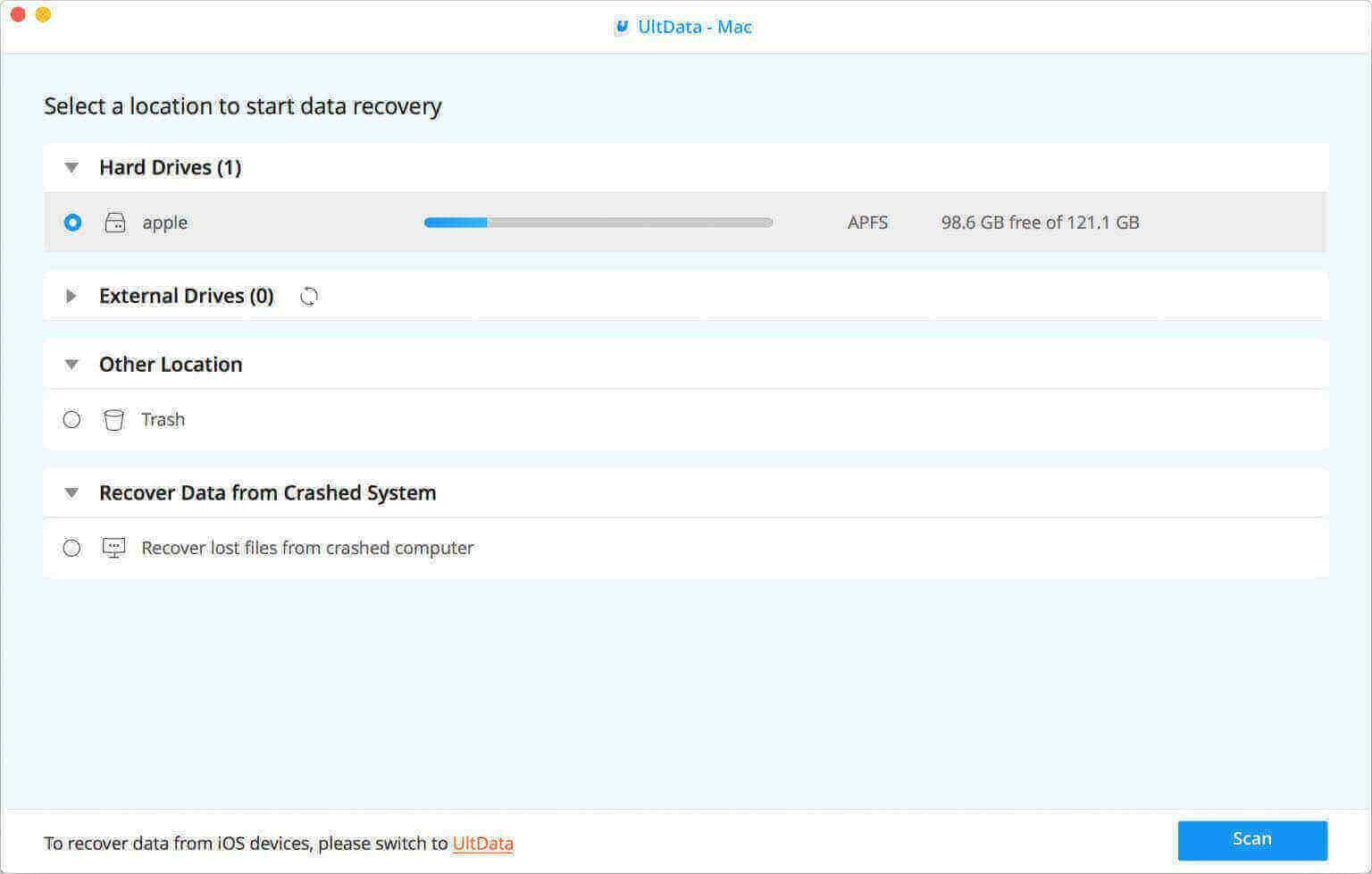Select the Trash radio button
1372x874 pixels.
71,420
